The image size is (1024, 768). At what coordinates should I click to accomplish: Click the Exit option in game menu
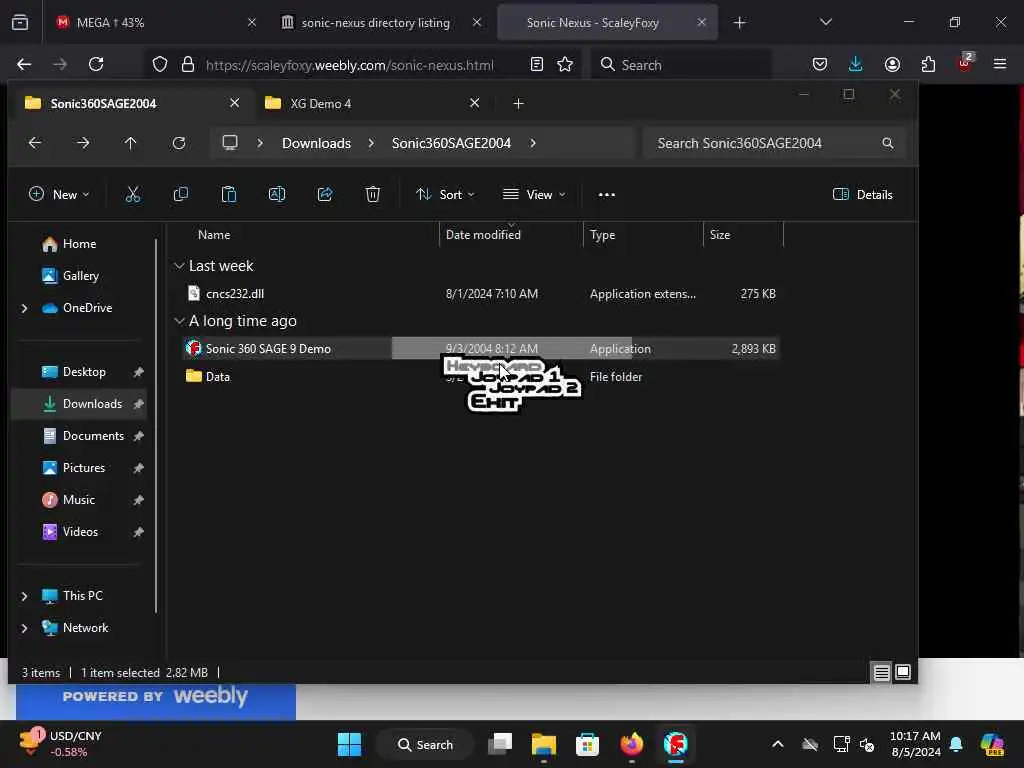pyautogui.click(x=494, y=402)
